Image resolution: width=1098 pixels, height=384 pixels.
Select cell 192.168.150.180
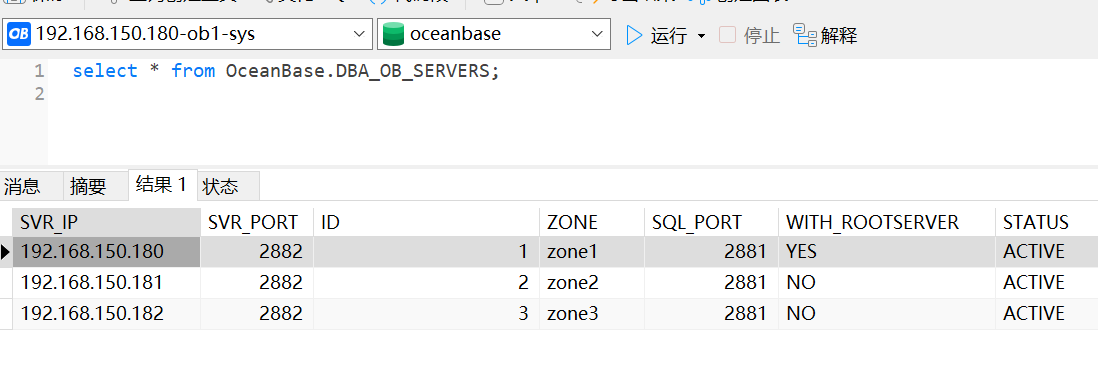[106, 252]
